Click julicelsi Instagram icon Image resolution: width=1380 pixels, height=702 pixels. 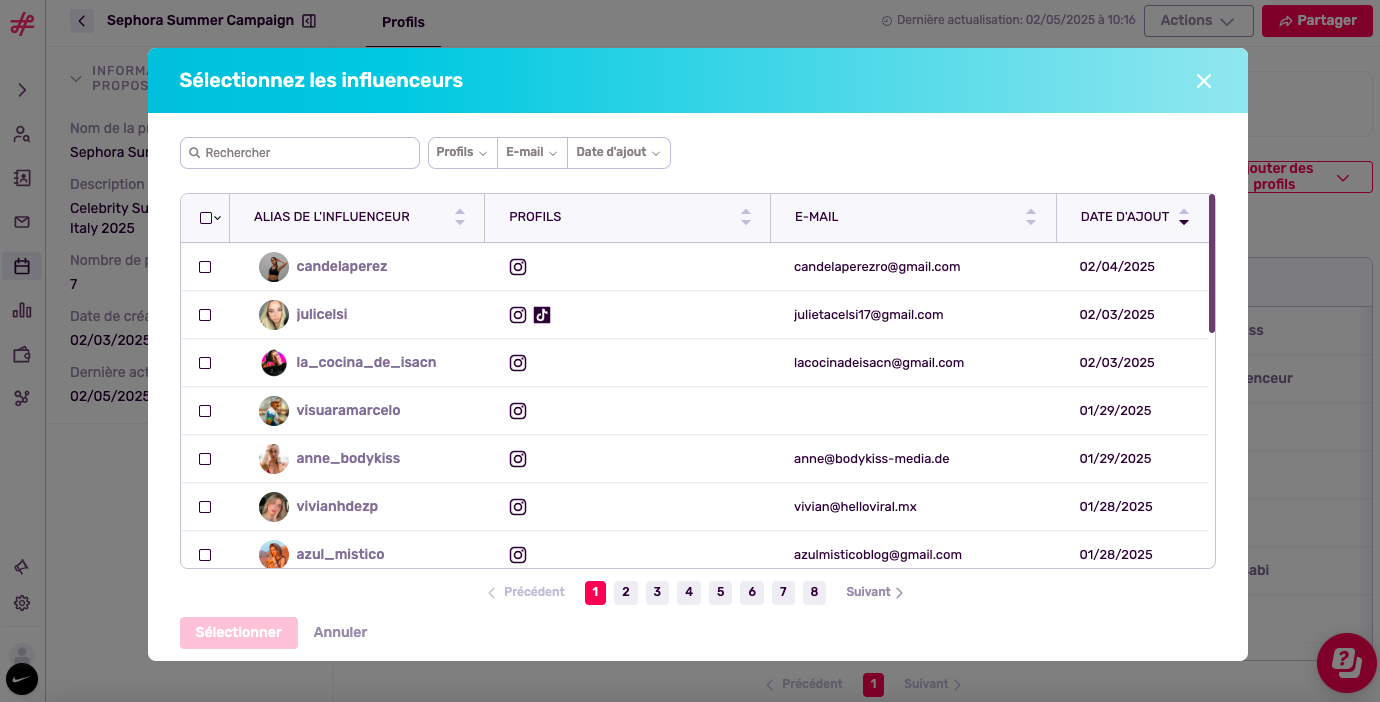pos(518,315)
